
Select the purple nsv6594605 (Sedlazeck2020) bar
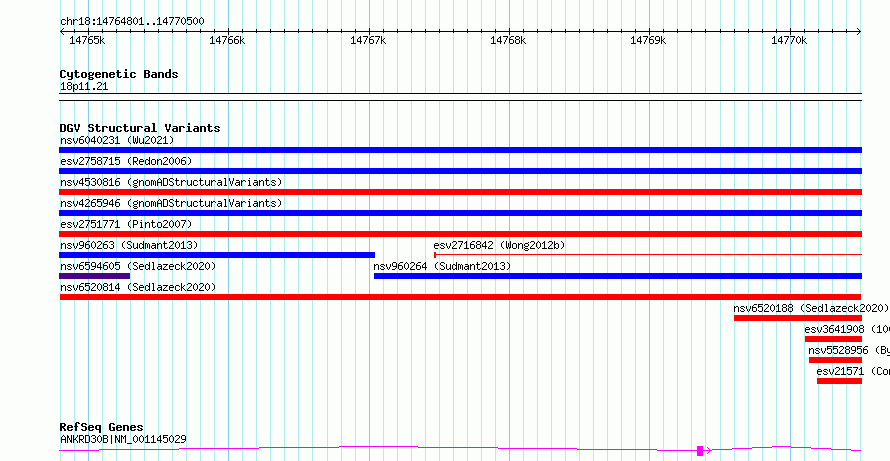tap(95, 276)
